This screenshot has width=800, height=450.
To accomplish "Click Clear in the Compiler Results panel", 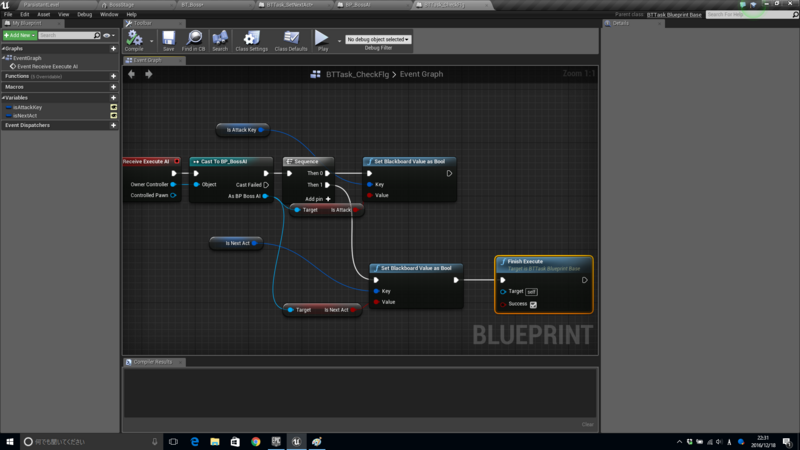I will [587, 424].
